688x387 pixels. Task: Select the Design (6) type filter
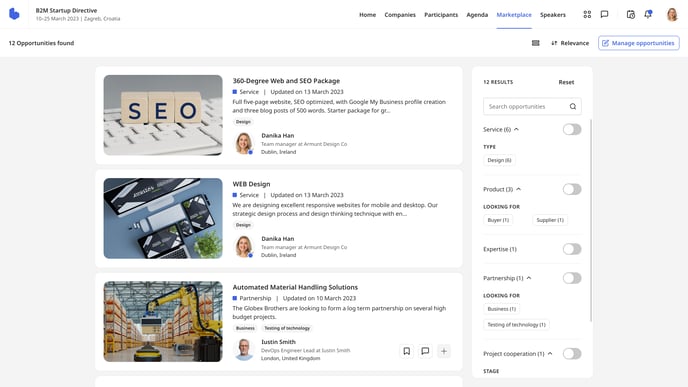click(499, 160)
